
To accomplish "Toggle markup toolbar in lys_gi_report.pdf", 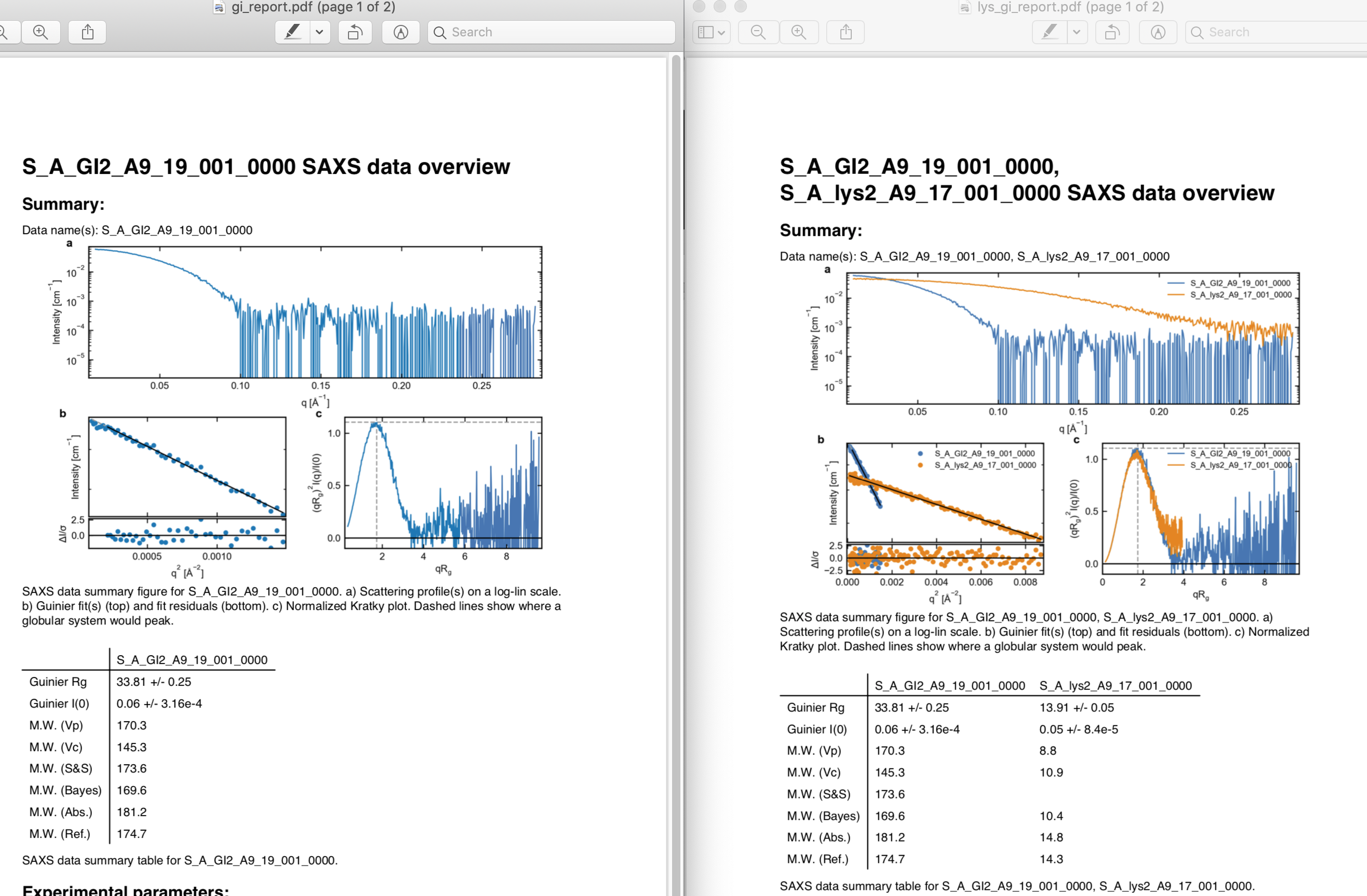I will pyautogui.click(x=1159, y=32).
